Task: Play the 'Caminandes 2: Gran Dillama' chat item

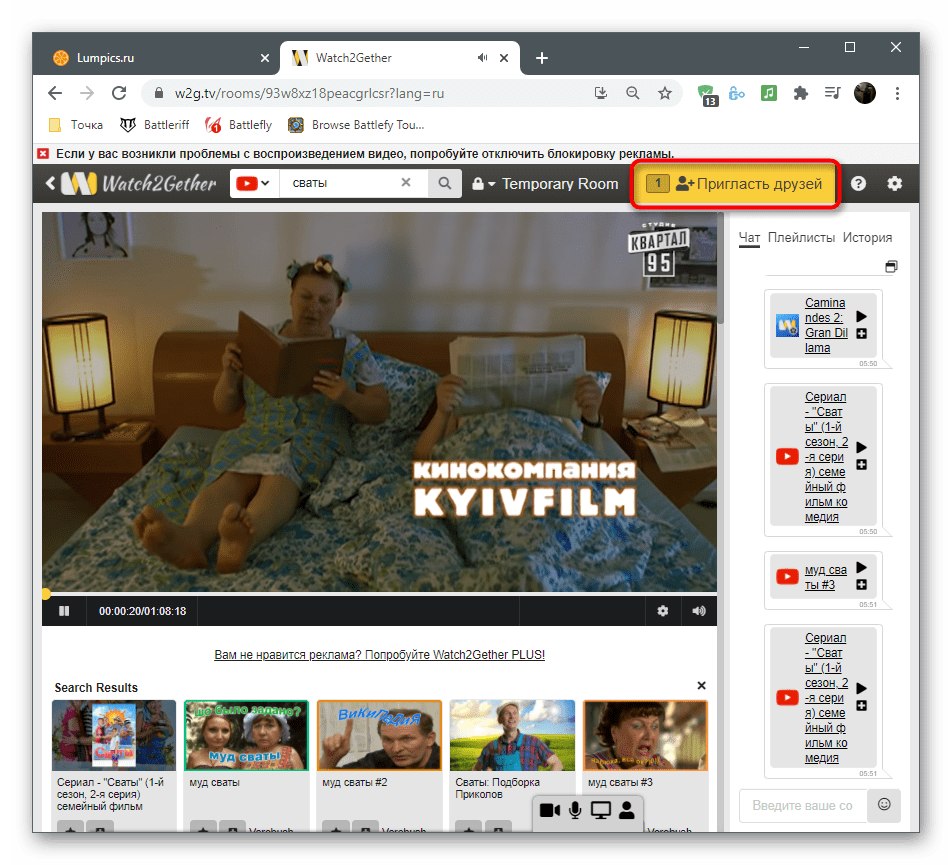Action: pyautogui.click(x=862, y=316)
